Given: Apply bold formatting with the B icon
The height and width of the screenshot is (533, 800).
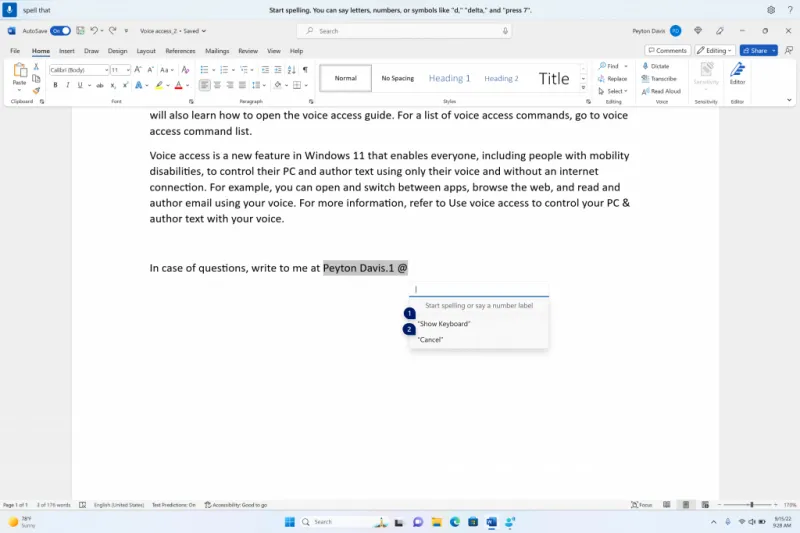Looking at the screenshot, I should [55, 85].
